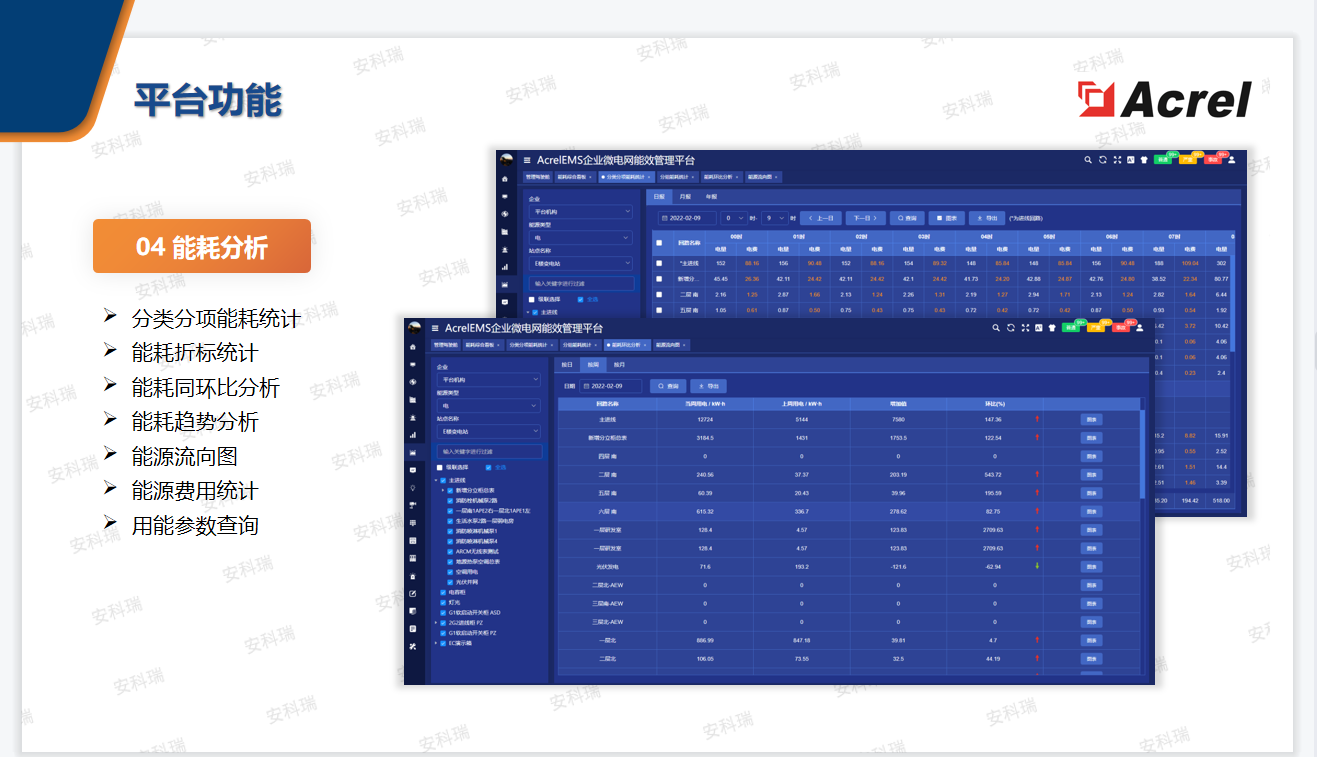The height and width of the screenshot is (757, 1317).
Task: Click home icon in front window sidebar
Action: 413,347
